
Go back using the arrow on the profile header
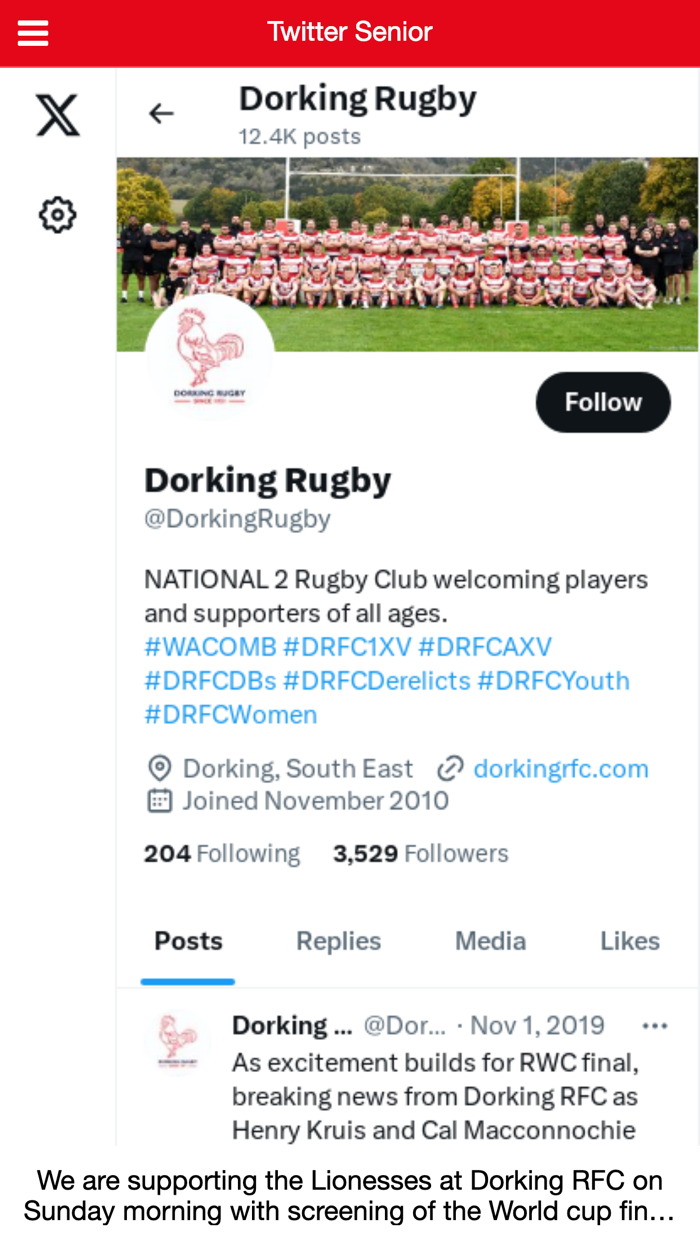point(161,113)
